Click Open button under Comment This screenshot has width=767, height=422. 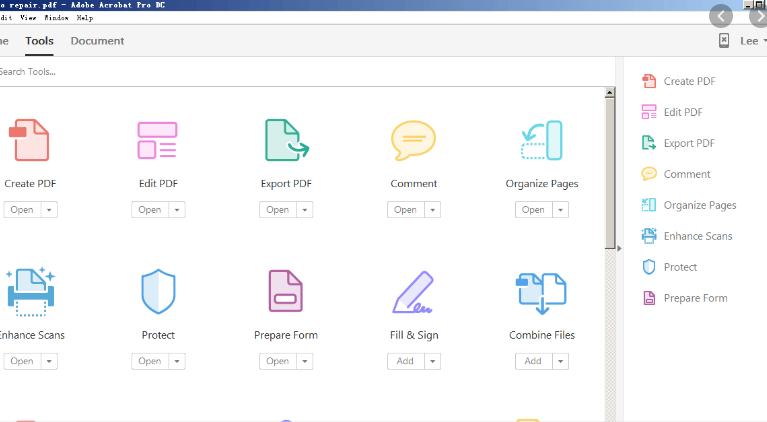(406, 210)
